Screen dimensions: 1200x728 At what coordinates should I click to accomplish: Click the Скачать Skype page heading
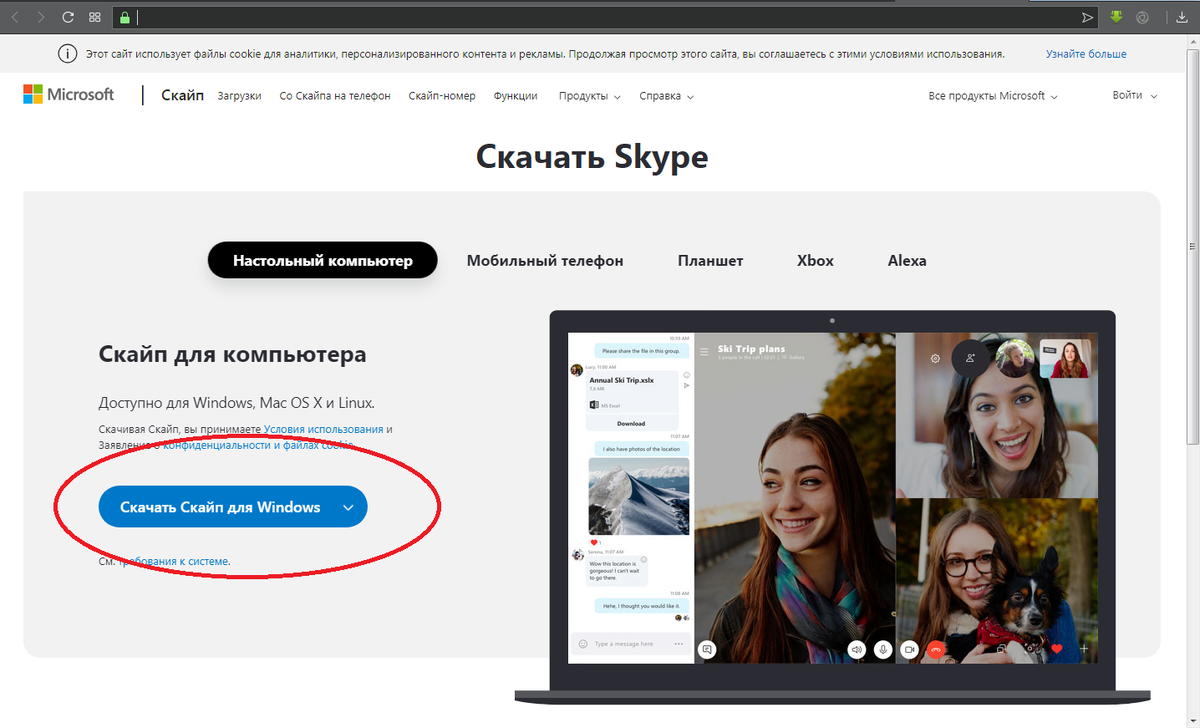point(592,157)
